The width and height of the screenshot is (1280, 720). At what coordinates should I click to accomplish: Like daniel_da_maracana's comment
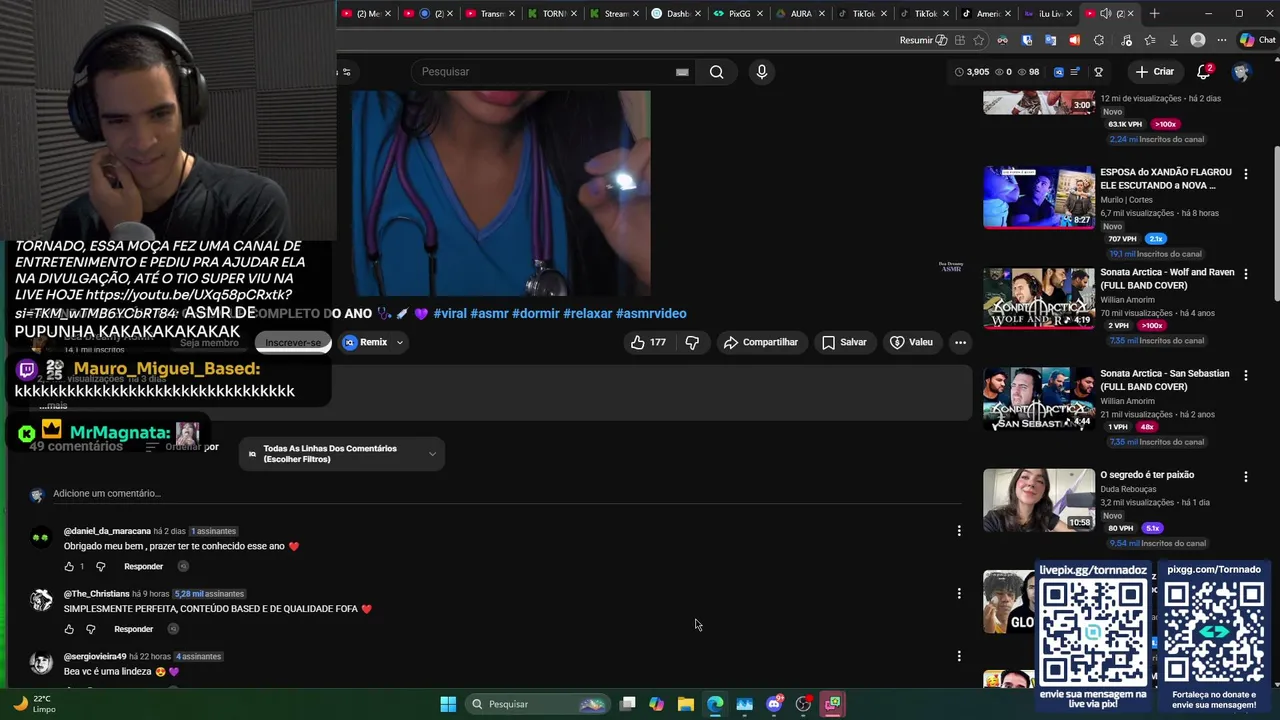[69, 567]
